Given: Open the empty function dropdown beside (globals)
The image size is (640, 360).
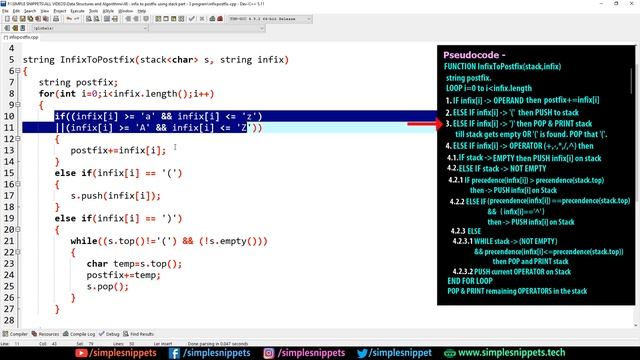Looking at the screenshot, I should pos(207,28).
